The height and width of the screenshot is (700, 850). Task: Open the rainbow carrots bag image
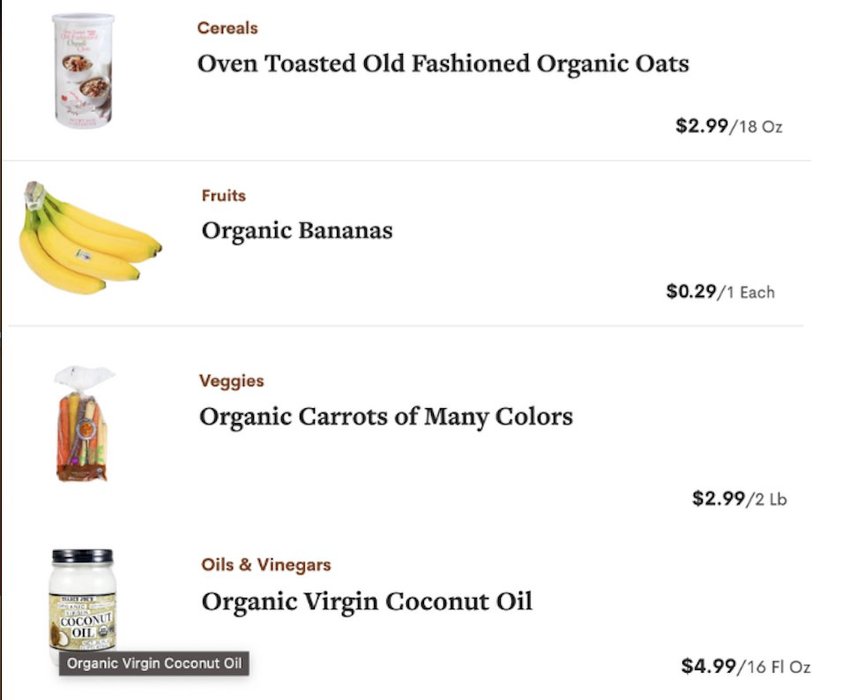click(83, 424)
